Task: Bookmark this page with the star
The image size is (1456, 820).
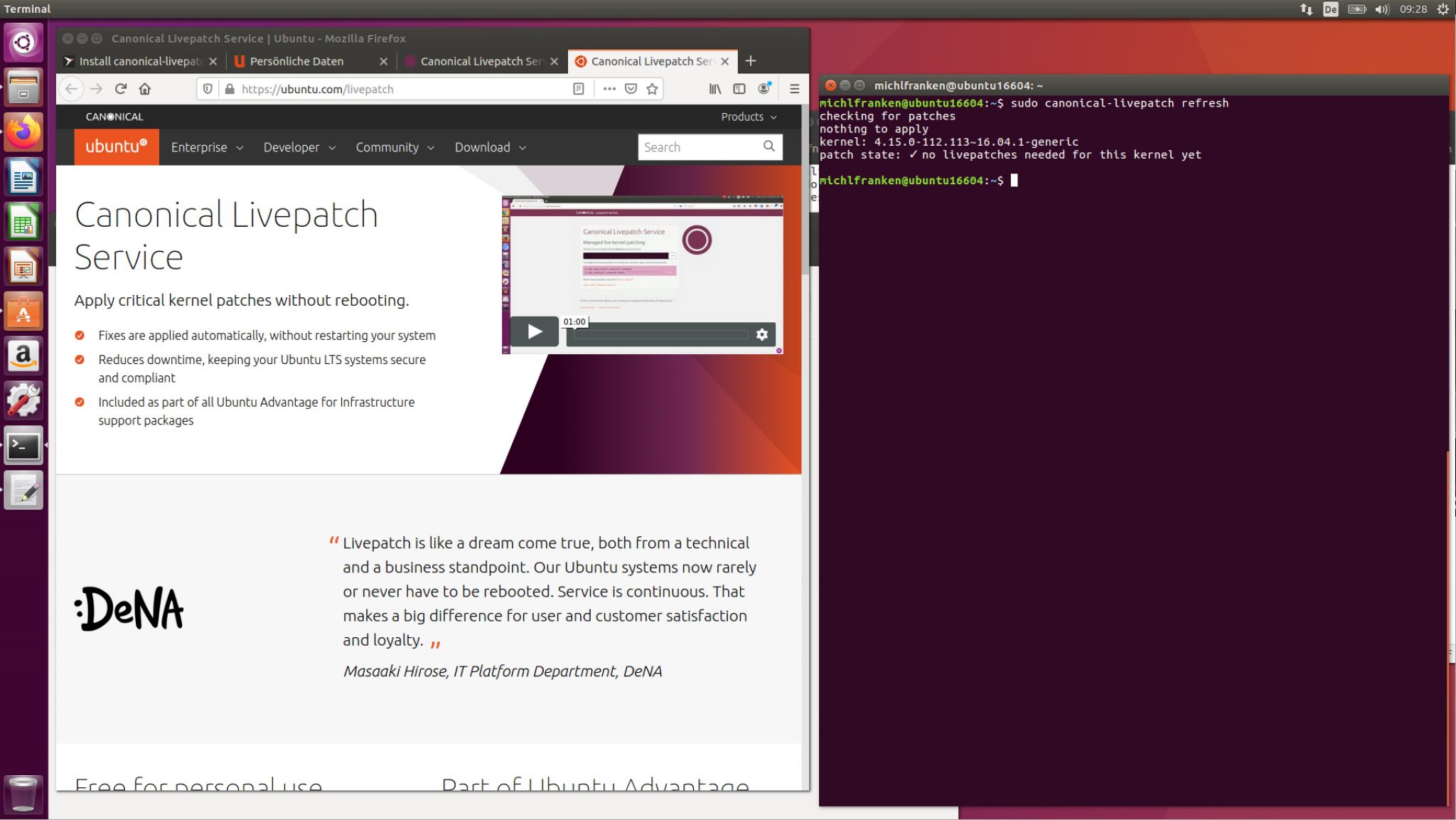Action: click(652, 89)
